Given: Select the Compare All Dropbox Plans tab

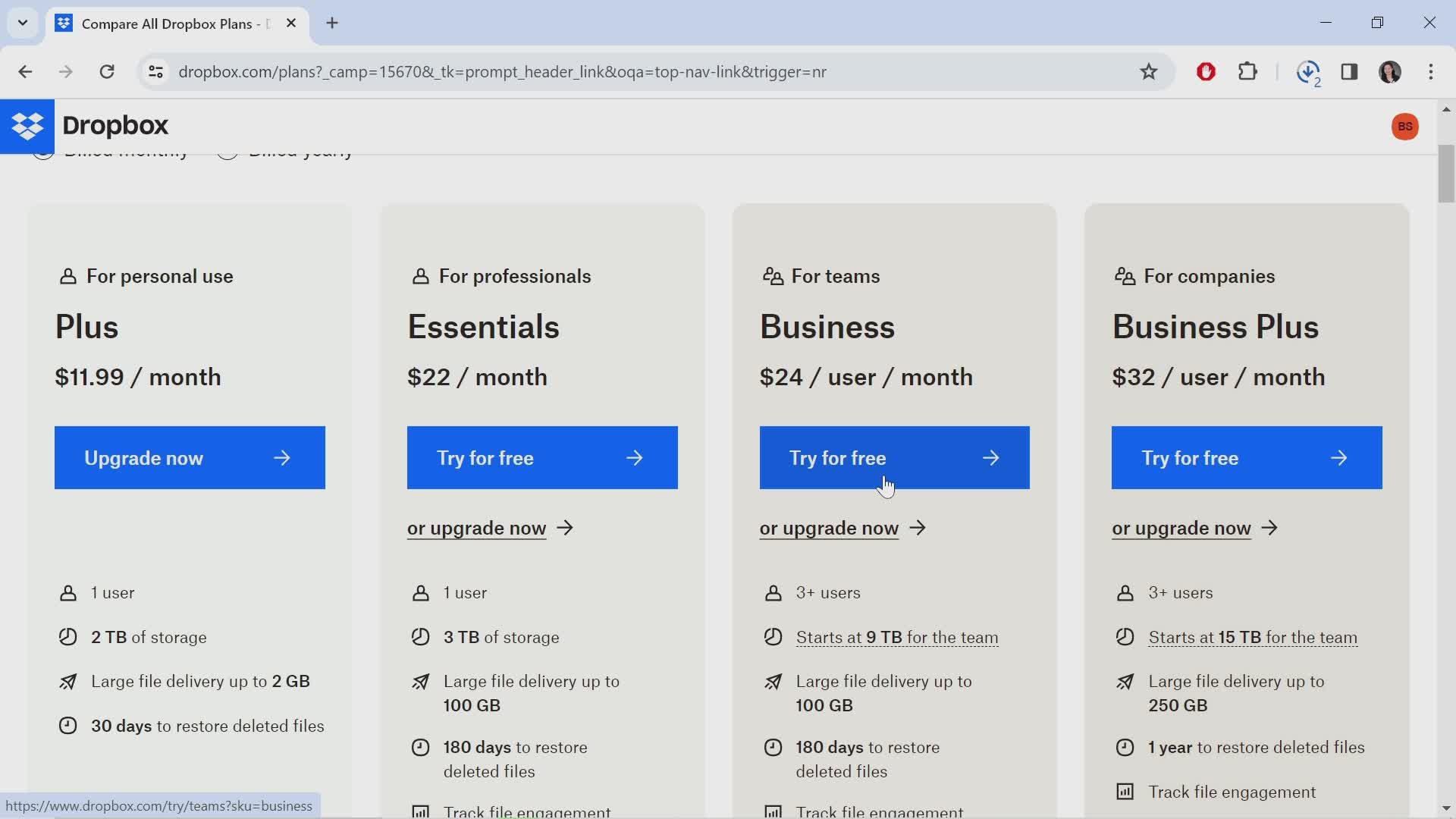Looking at the screenshot, I should [x=178, y=24].
